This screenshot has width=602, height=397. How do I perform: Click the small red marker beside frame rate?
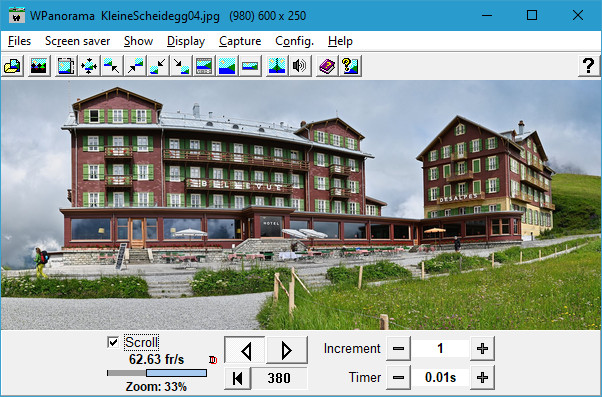213,360
